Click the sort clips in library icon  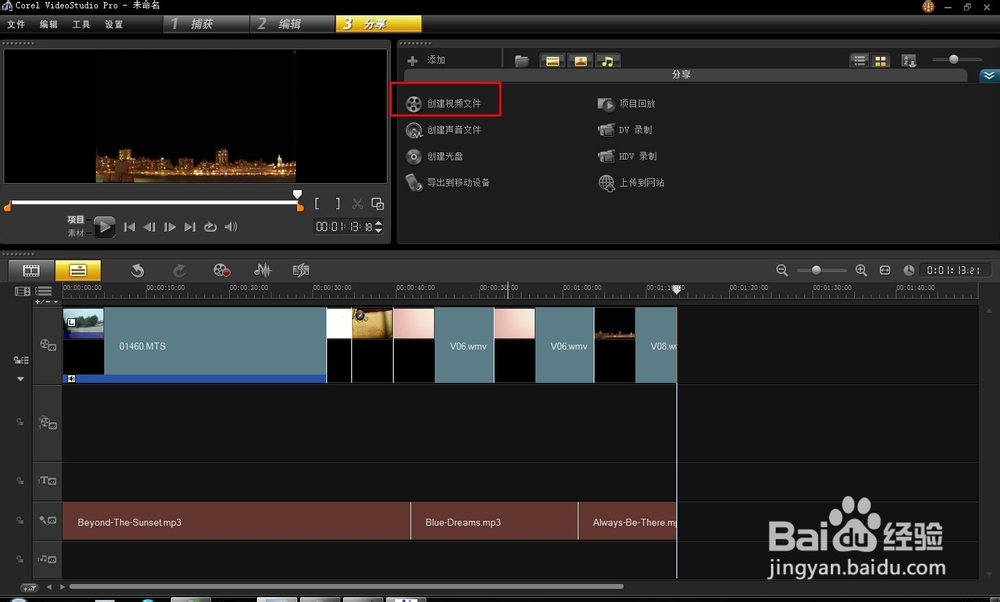(x=909, y=61)
